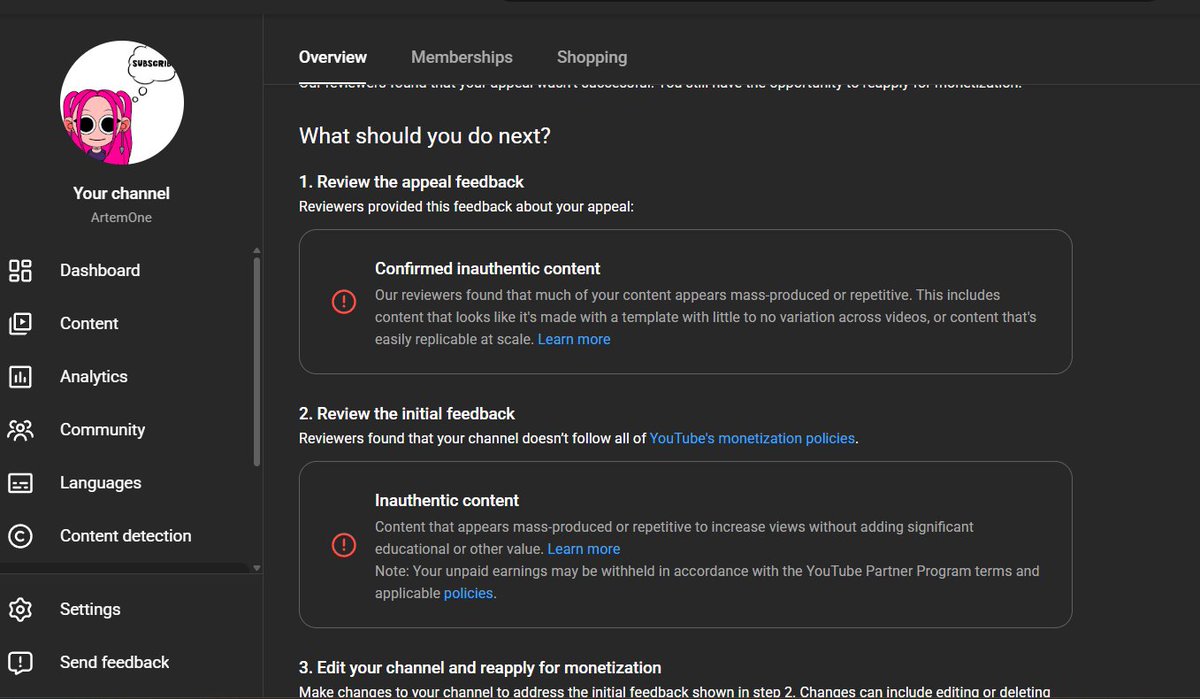Screen dimensions: 1200x699
Task: Click the 'Note: Your unpaid earnings' text line
Action: pyautogui.click(x=707, y=571)
